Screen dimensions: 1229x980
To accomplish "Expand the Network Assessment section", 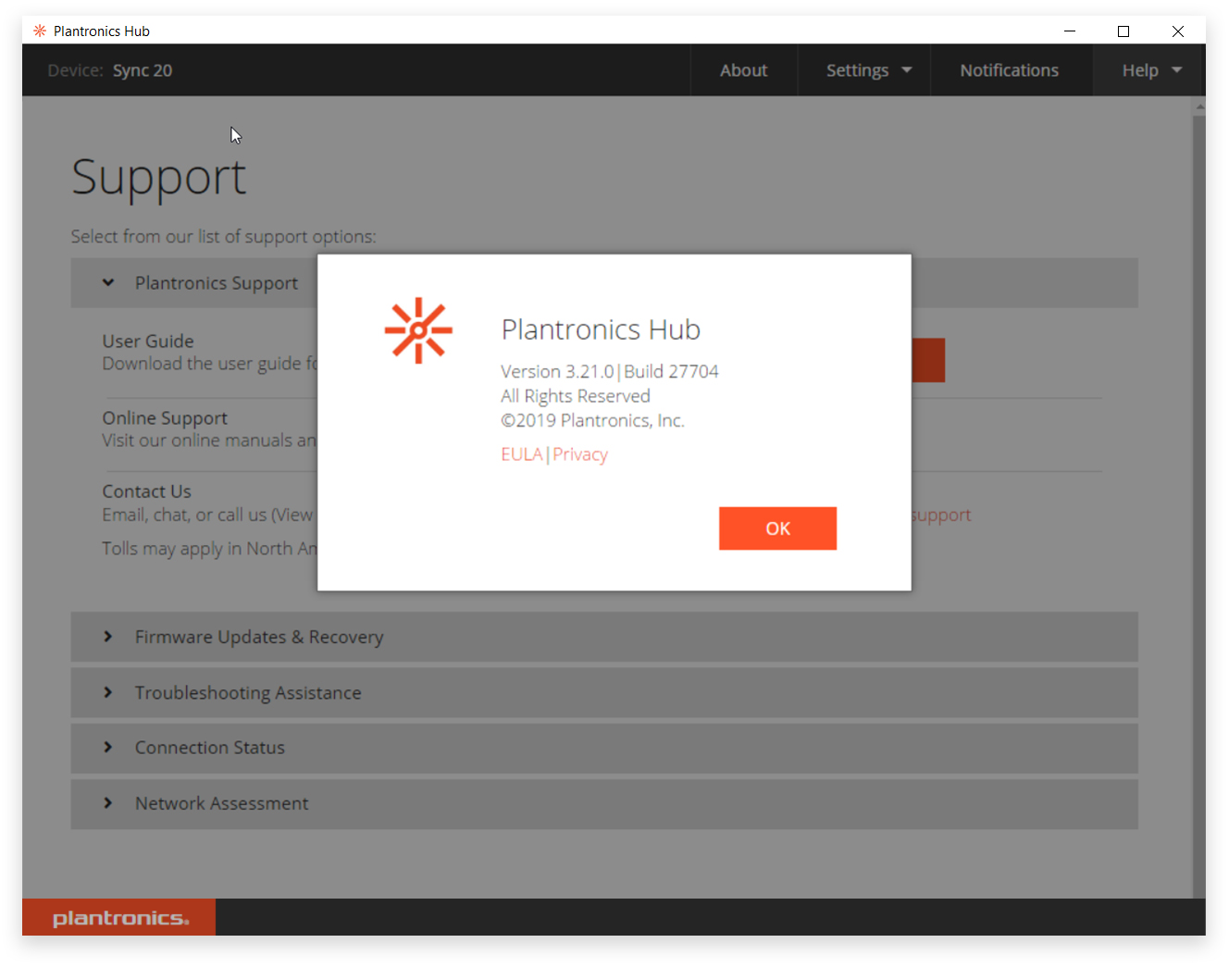I will (221, 803).
